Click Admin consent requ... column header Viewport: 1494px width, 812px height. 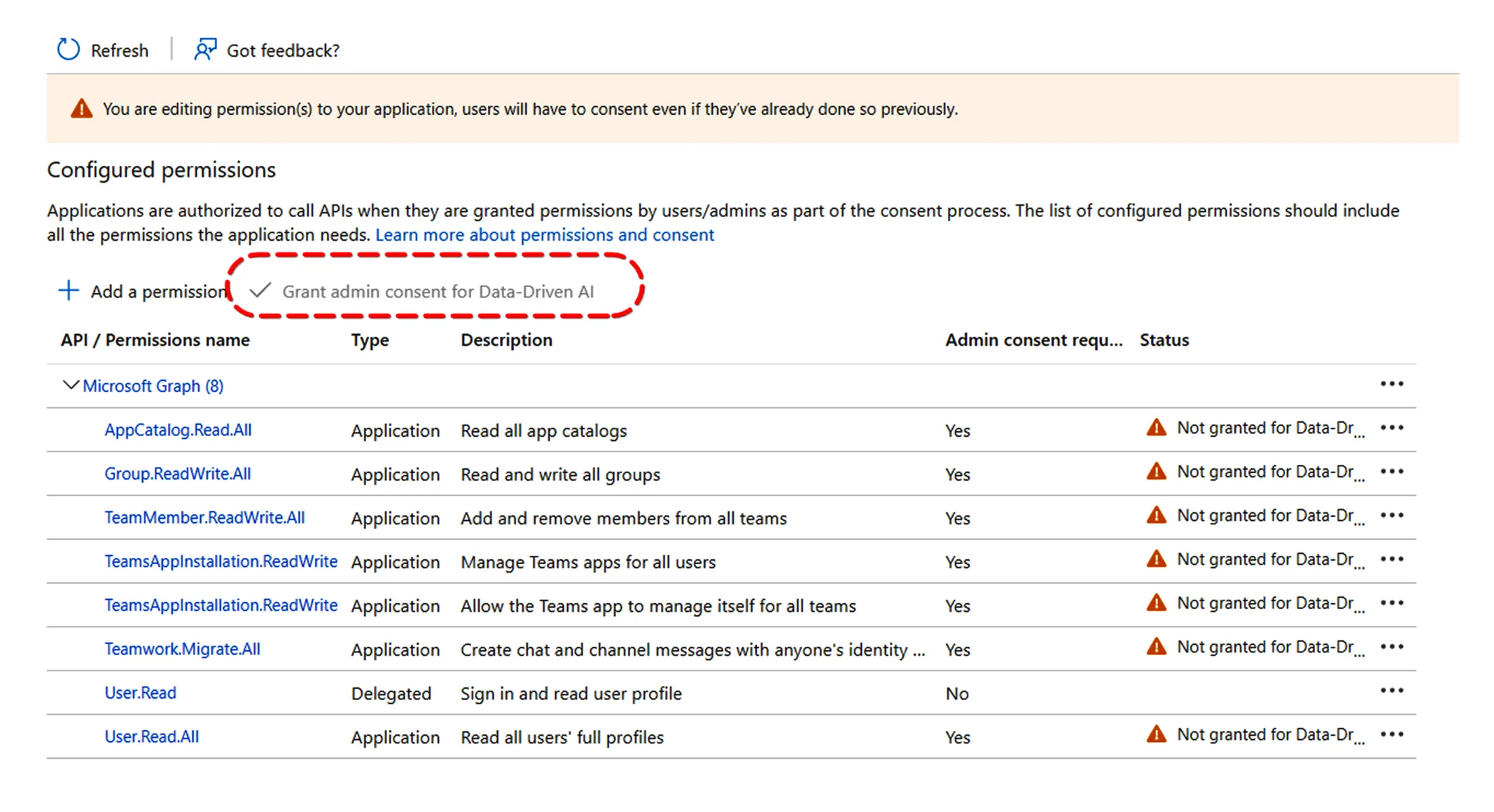(x=1033, y=339)
